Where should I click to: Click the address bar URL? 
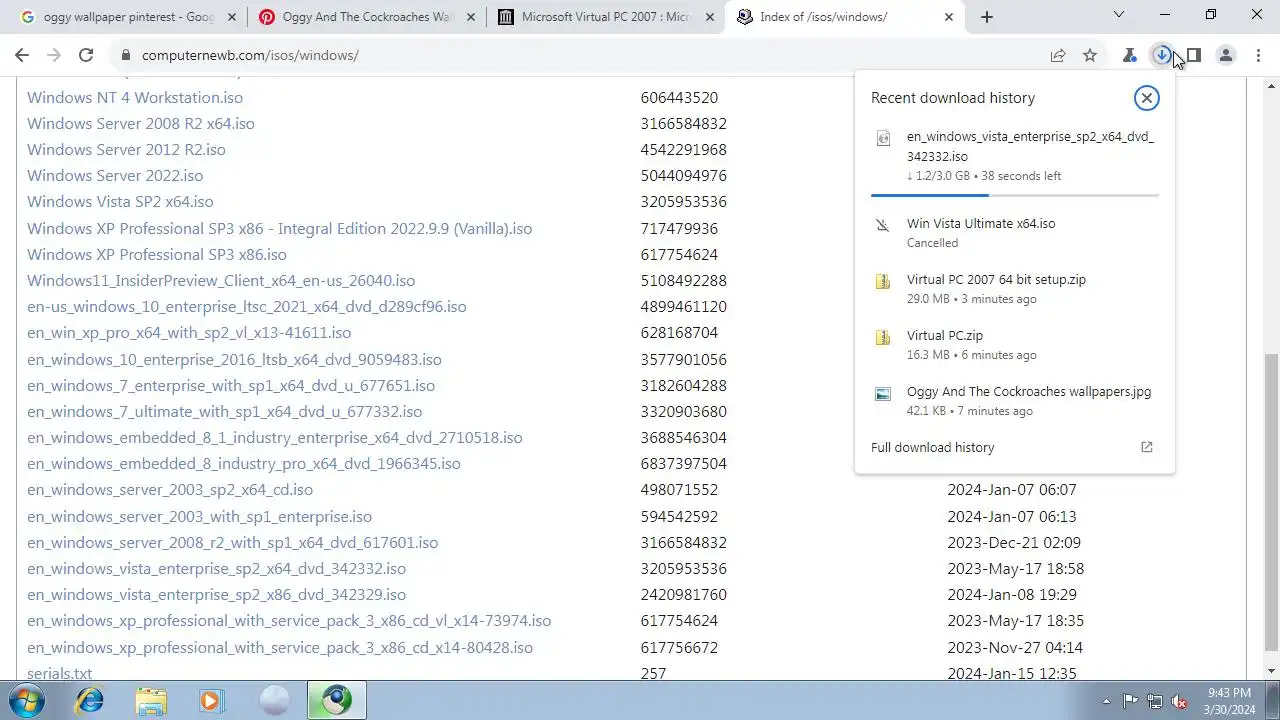pyautogui.click(x=250, y=55)
